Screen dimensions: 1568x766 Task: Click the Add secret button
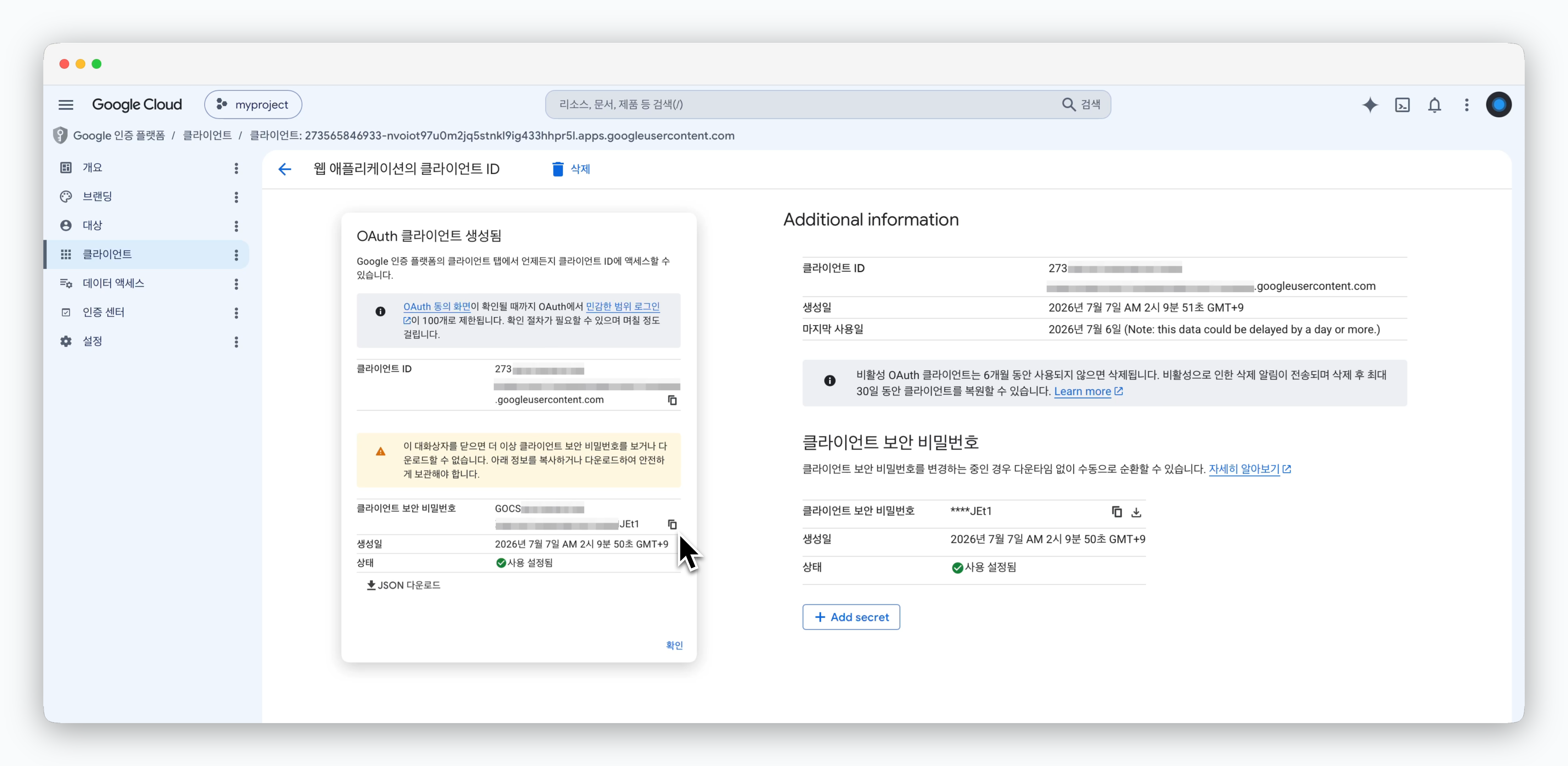[851, 617]
